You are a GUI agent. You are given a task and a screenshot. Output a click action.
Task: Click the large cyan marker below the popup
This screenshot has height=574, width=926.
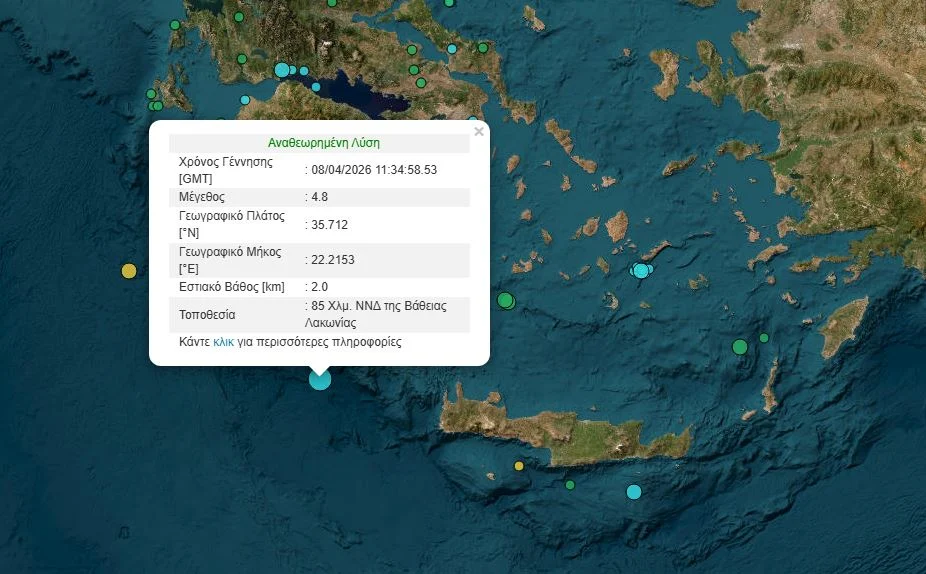point(319,379)
